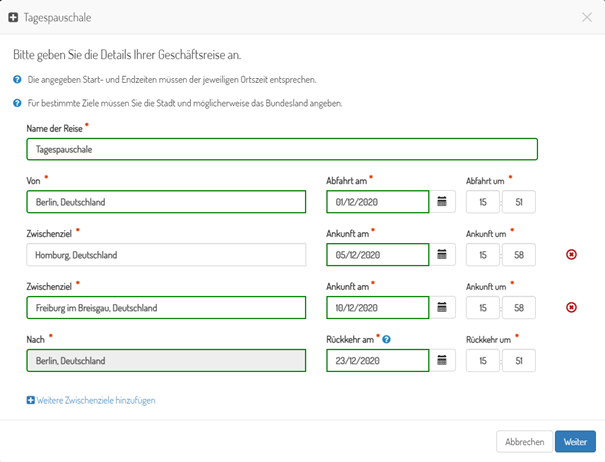The height and width of the screenshot is (462, 605).
Task: Open calendar picker for Rückkehr am date
Action: coord(442,360)
